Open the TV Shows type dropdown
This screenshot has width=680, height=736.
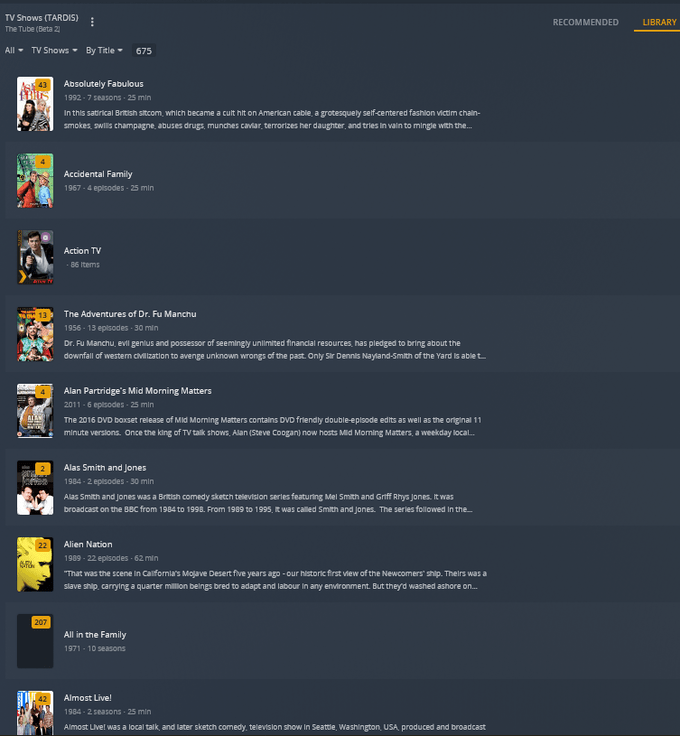click(54, 50)
